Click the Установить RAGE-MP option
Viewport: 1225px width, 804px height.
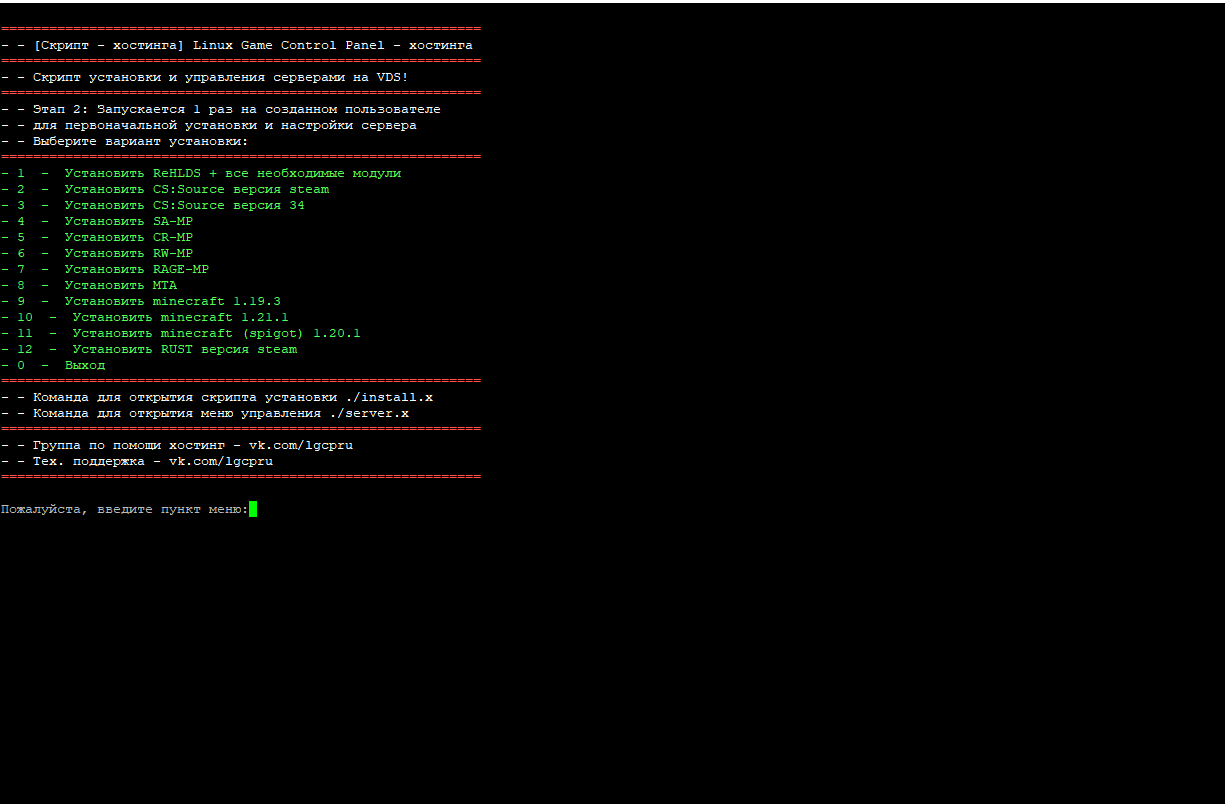(136, 269)
